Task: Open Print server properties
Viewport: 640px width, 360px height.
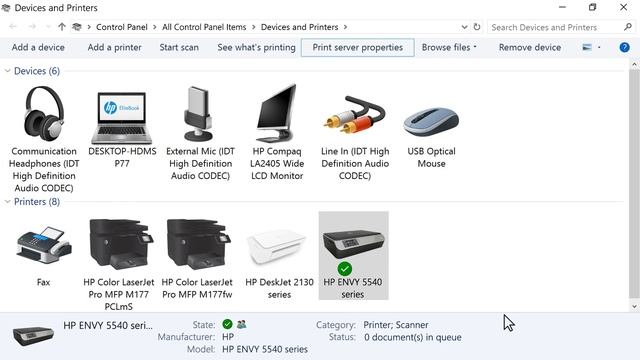Action: coord(358,47)
